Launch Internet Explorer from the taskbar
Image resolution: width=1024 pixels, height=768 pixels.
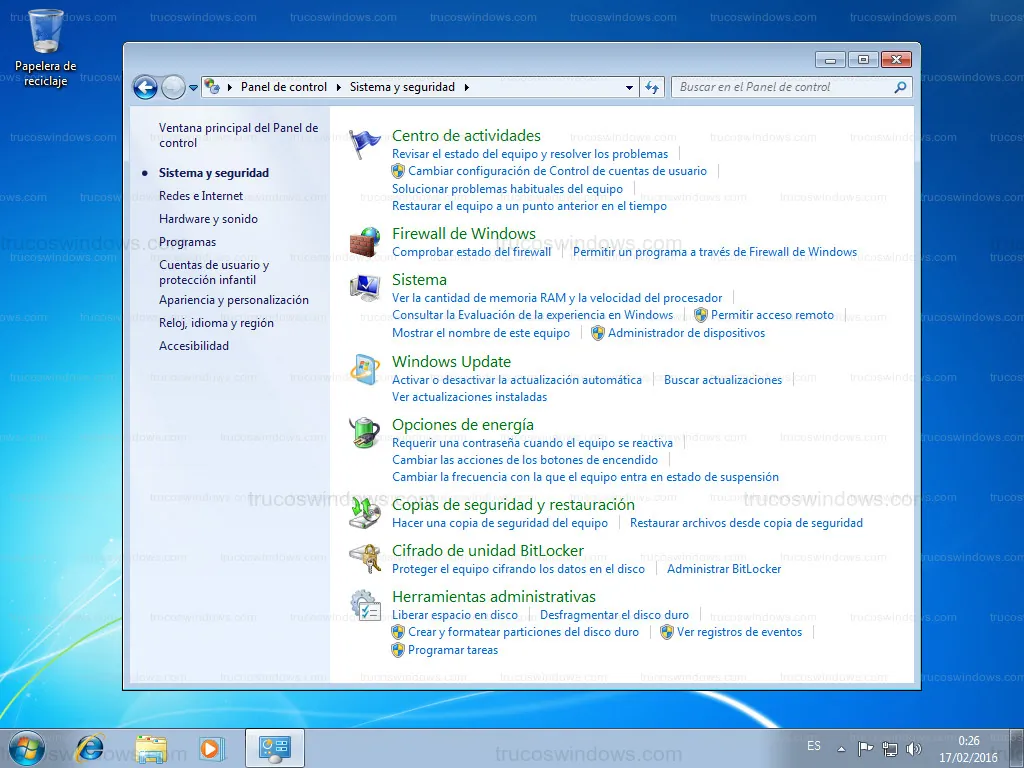click(x=90, y=747)
